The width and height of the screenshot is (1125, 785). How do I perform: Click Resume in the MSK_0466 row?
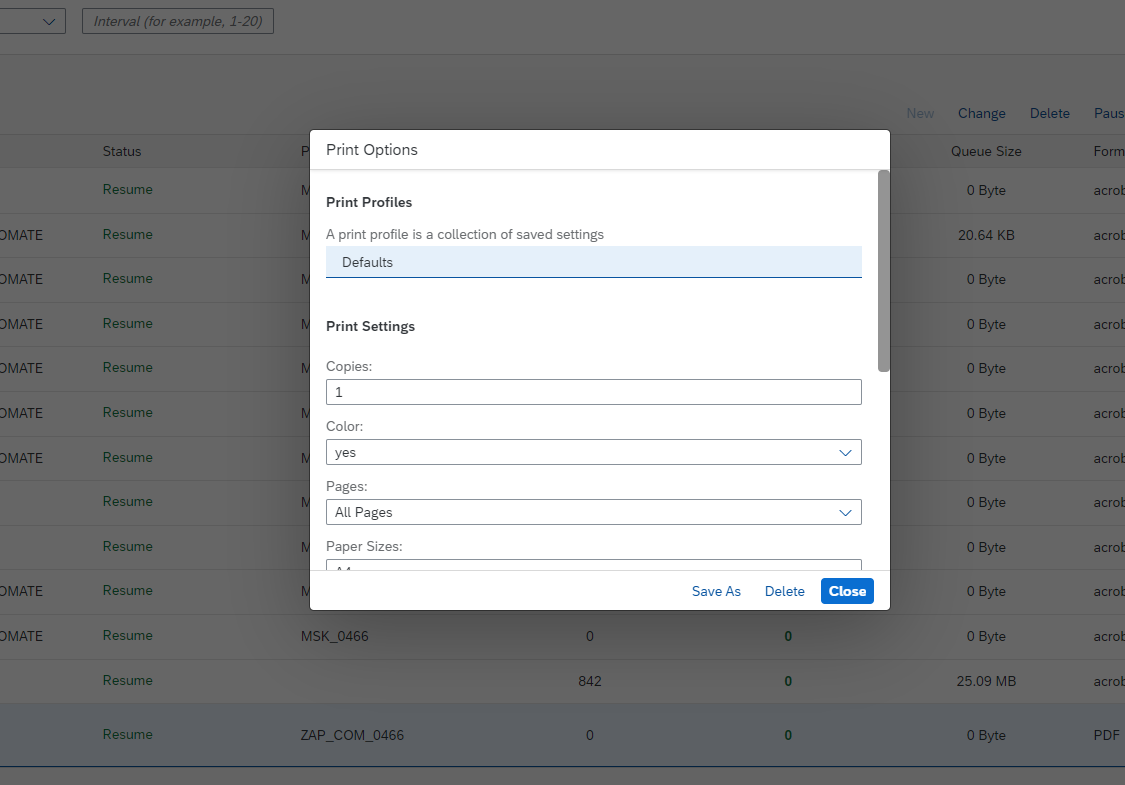point(128,636)
